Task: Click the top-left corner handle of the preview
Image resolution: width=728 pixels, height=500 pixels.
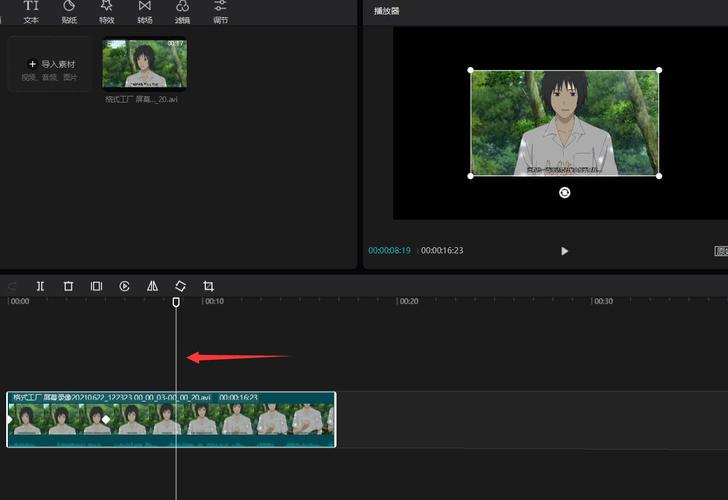Action: click(470, 70)
